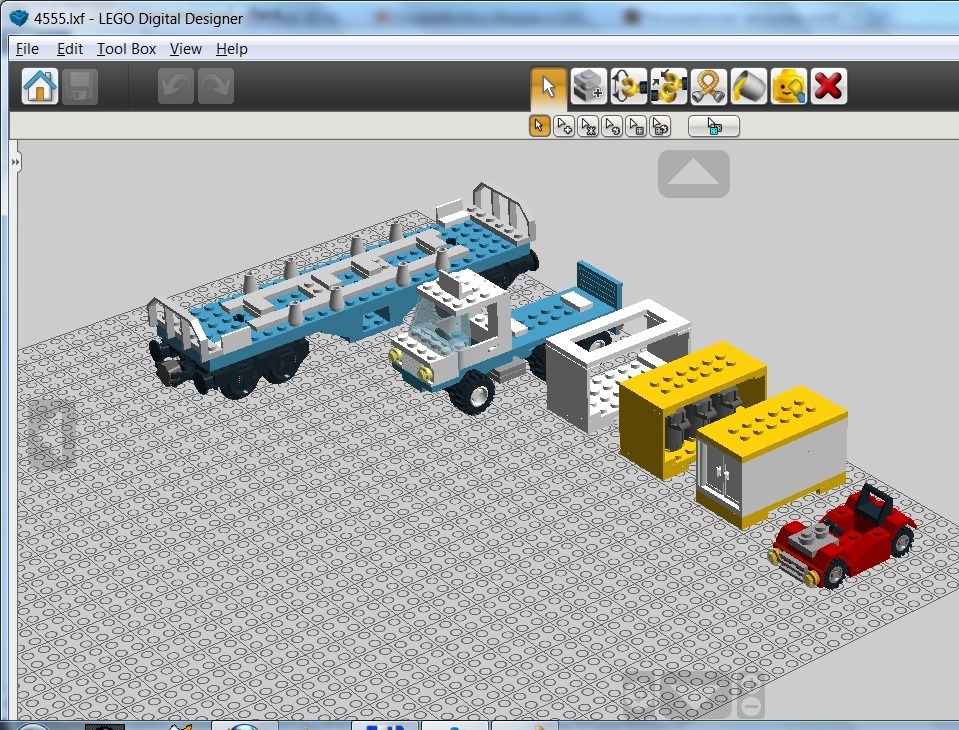Rotate camera up with top arrow
Image resolution: width=959 pixels, height=730 pixels.
point(694,174)
